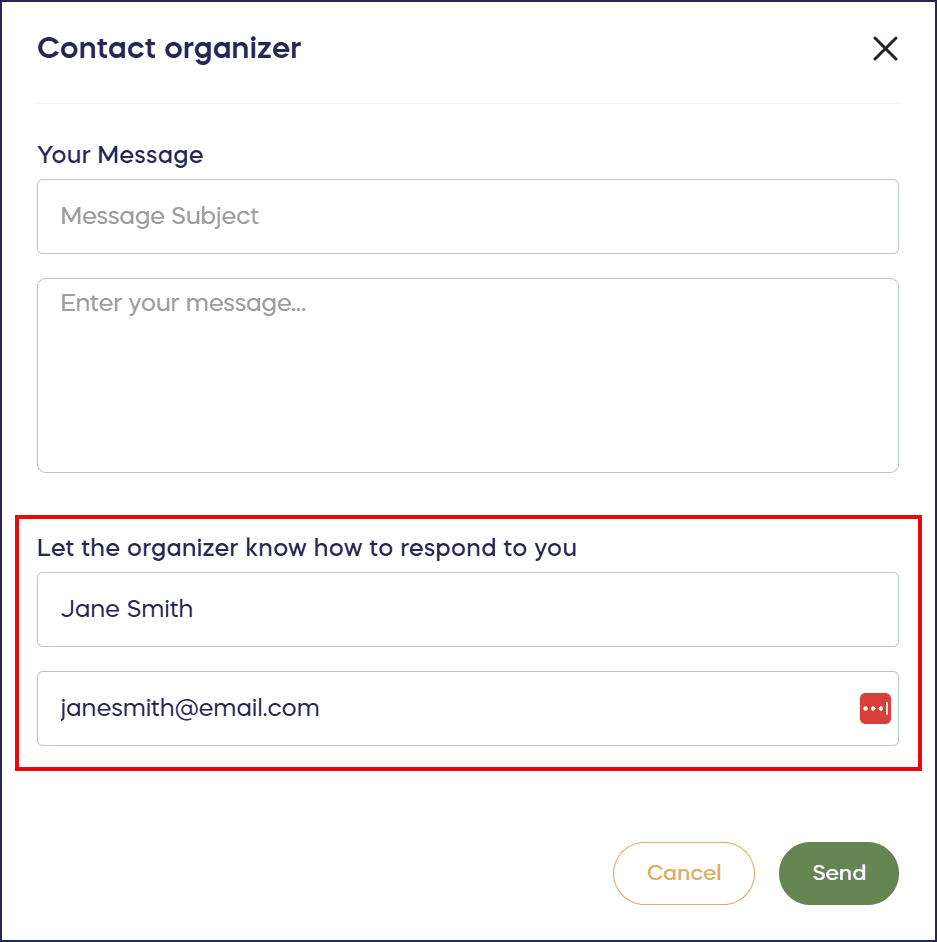This screenshot has height=942, width=937.
Task: Click the "Enter your message..." placeholder text
Action: 183,303
